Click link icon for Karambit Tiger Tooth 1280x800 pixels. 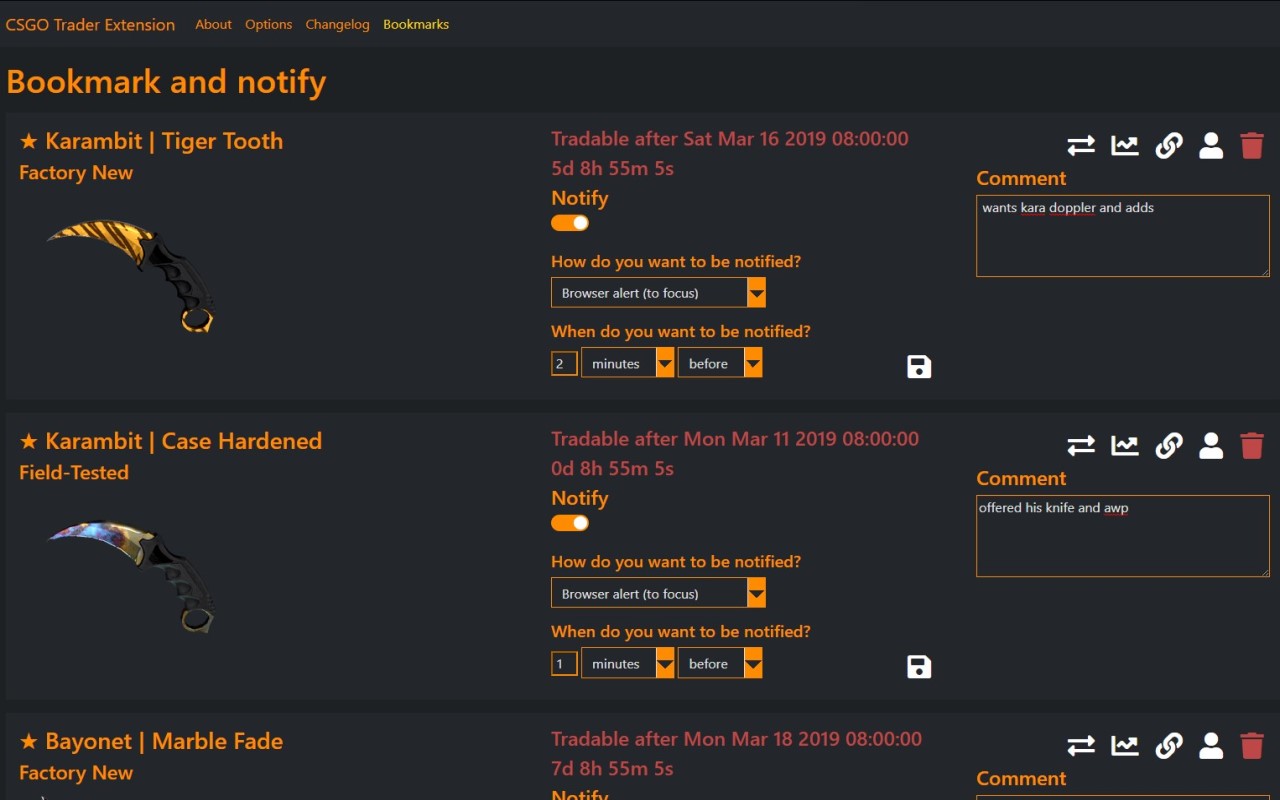1168,146
